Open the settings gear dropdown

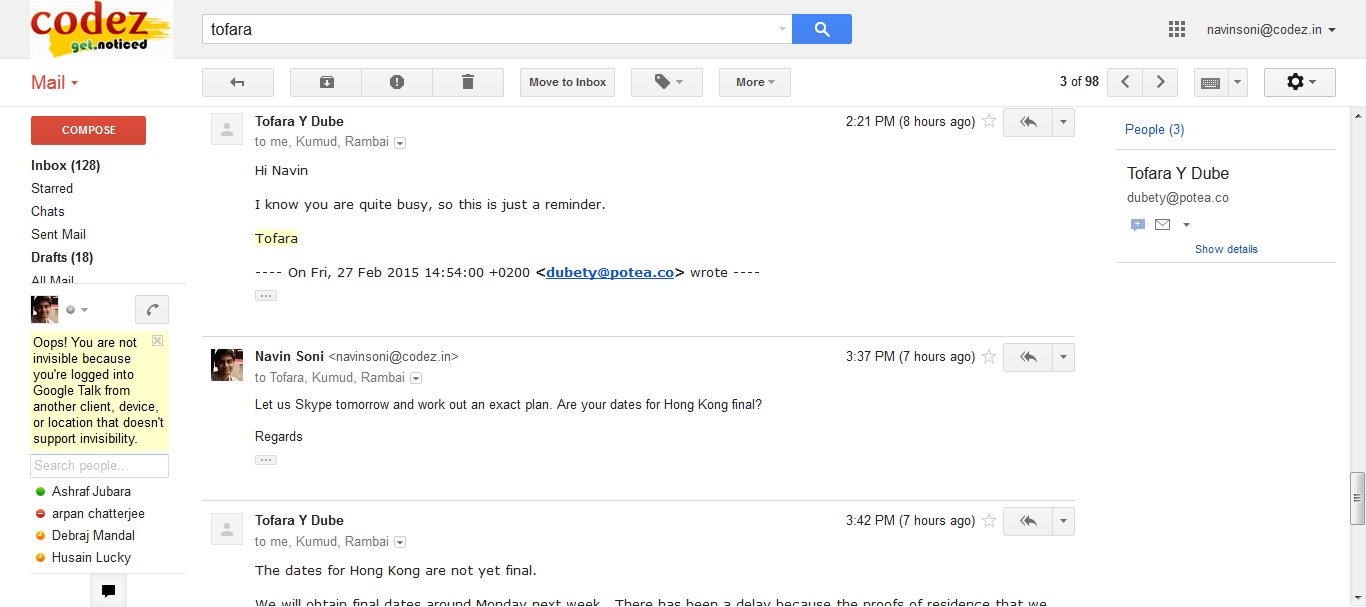[x=1299, y=82]
